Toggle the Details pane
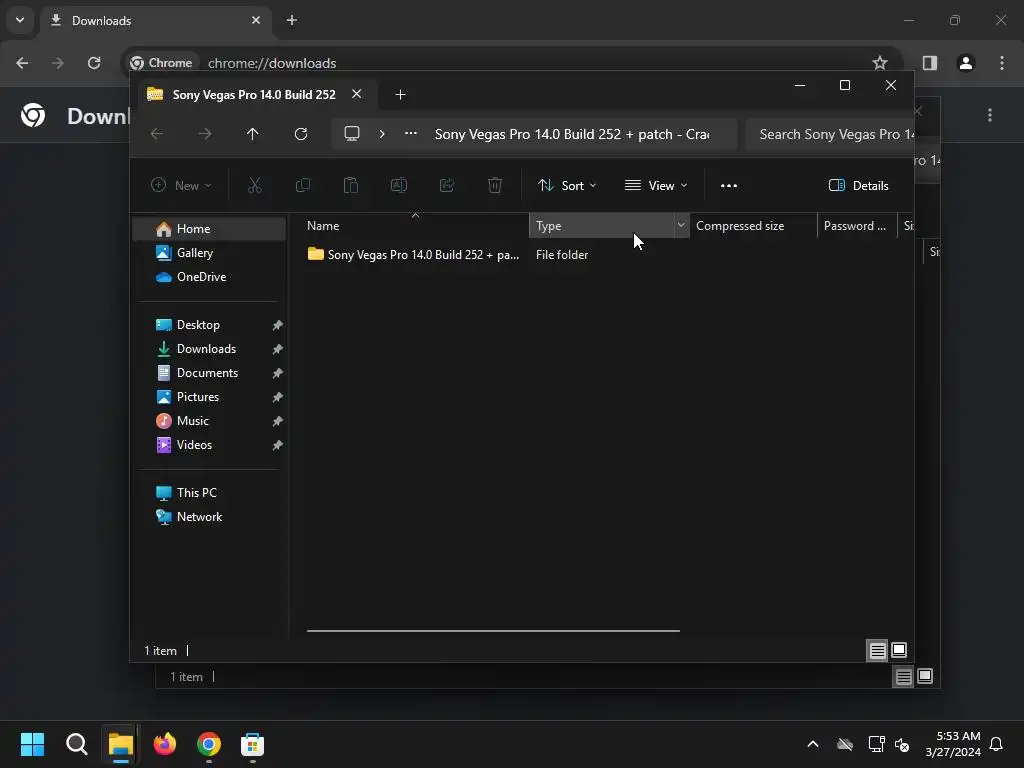 coord(859,185)
